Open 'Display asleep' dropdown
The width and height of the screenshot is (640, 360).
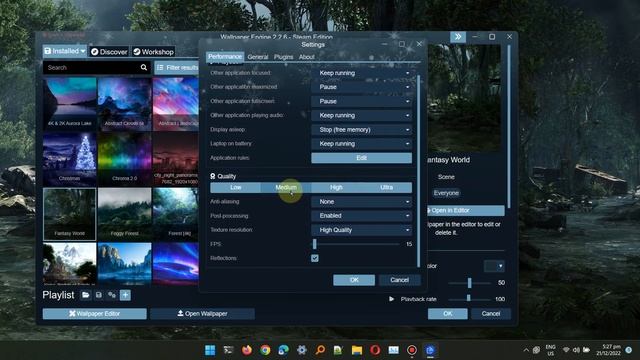[362, 129]
